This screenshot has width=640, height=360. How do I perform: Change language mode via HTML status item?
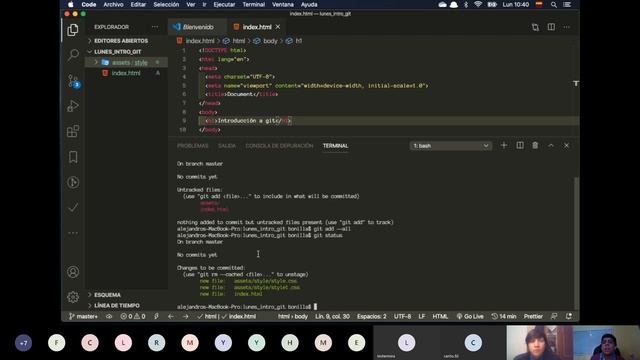click(440, 316)
